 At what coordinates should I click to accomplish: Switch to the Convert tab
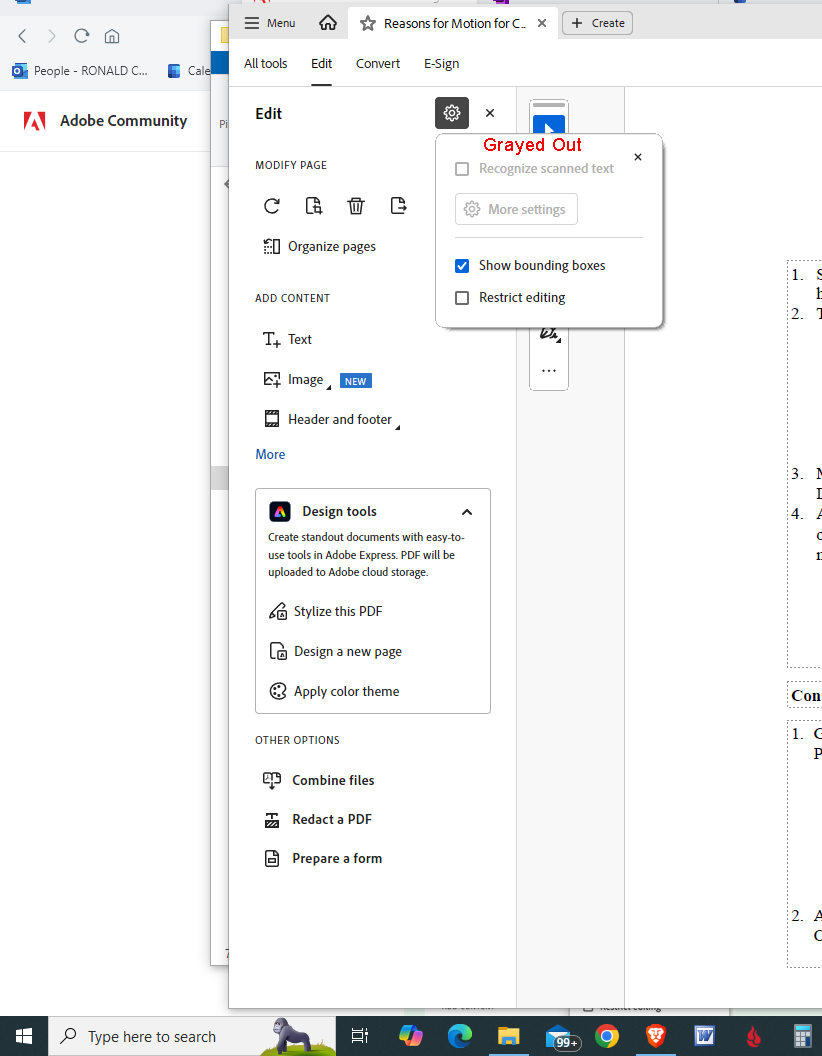click(377, 63)
